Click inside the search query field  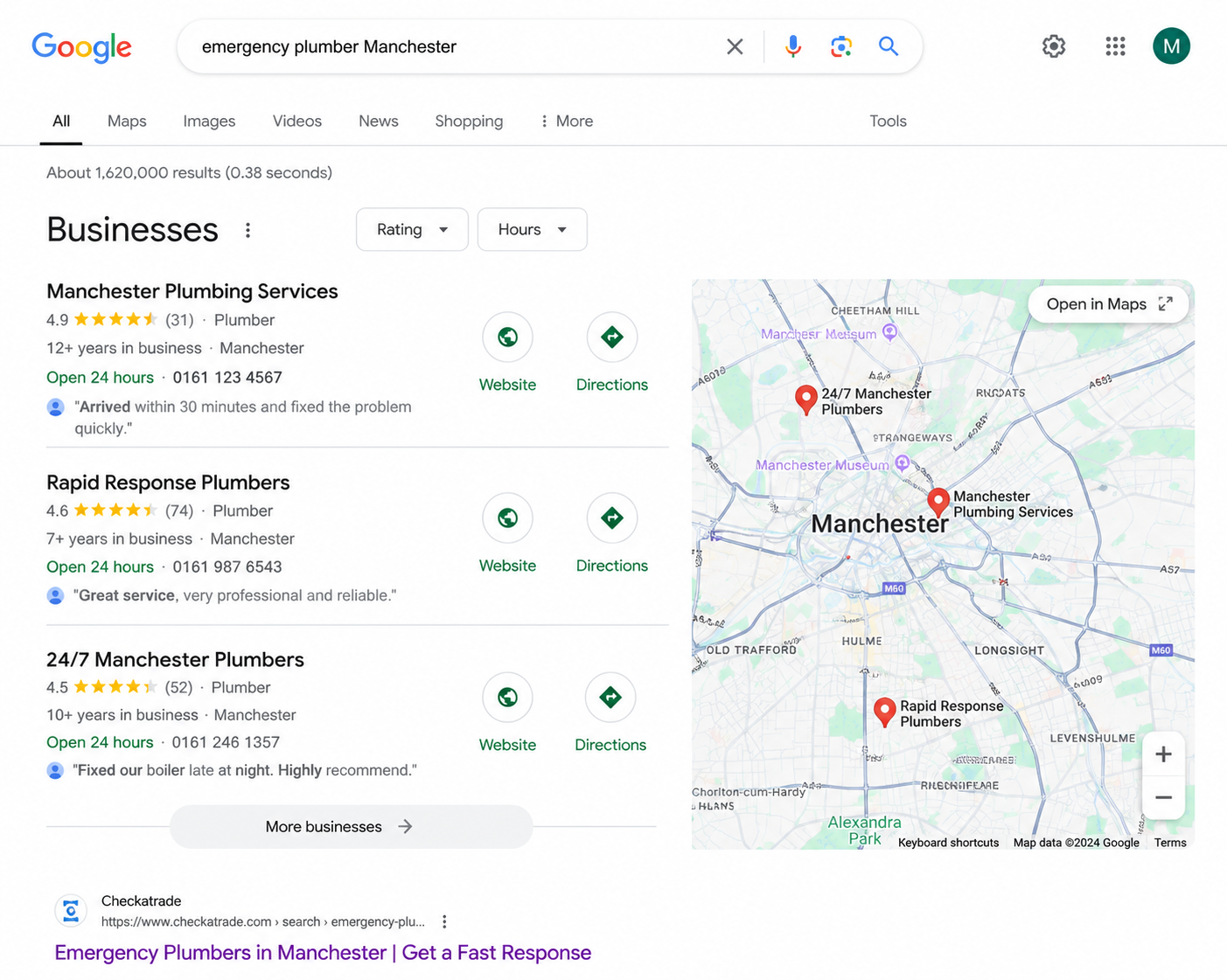coord(455,46)
